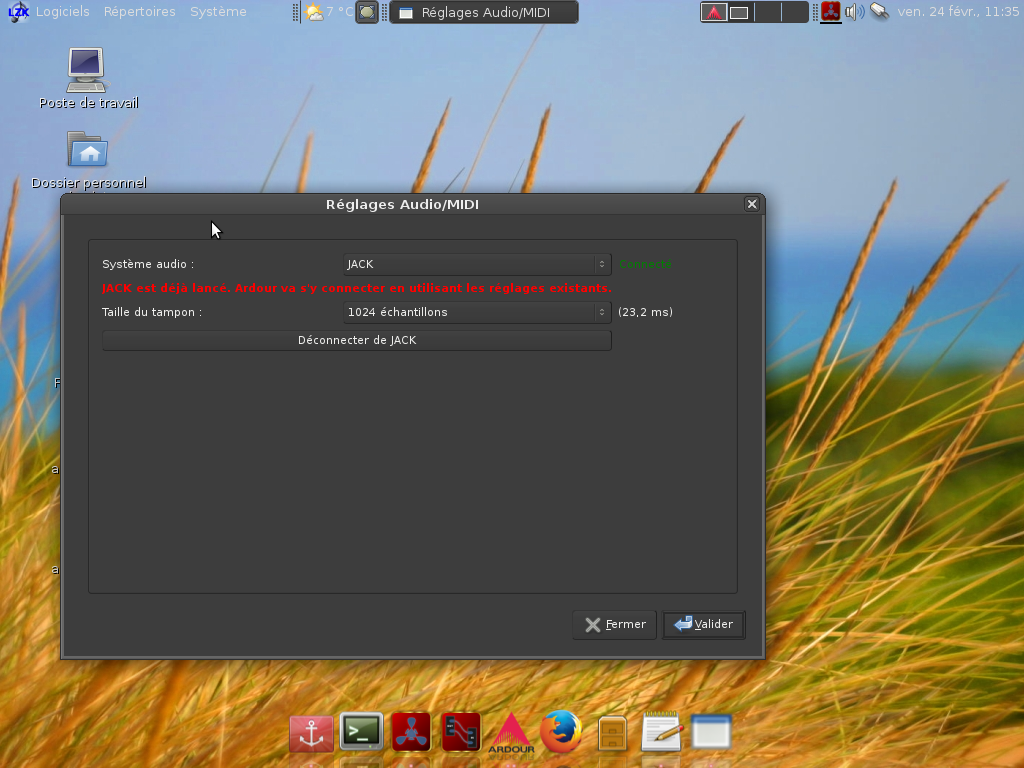1024x768 pixels.
Task: Open the red patchbay connections icon in dock
Action: pyautogui.click(x=460, y=732)
